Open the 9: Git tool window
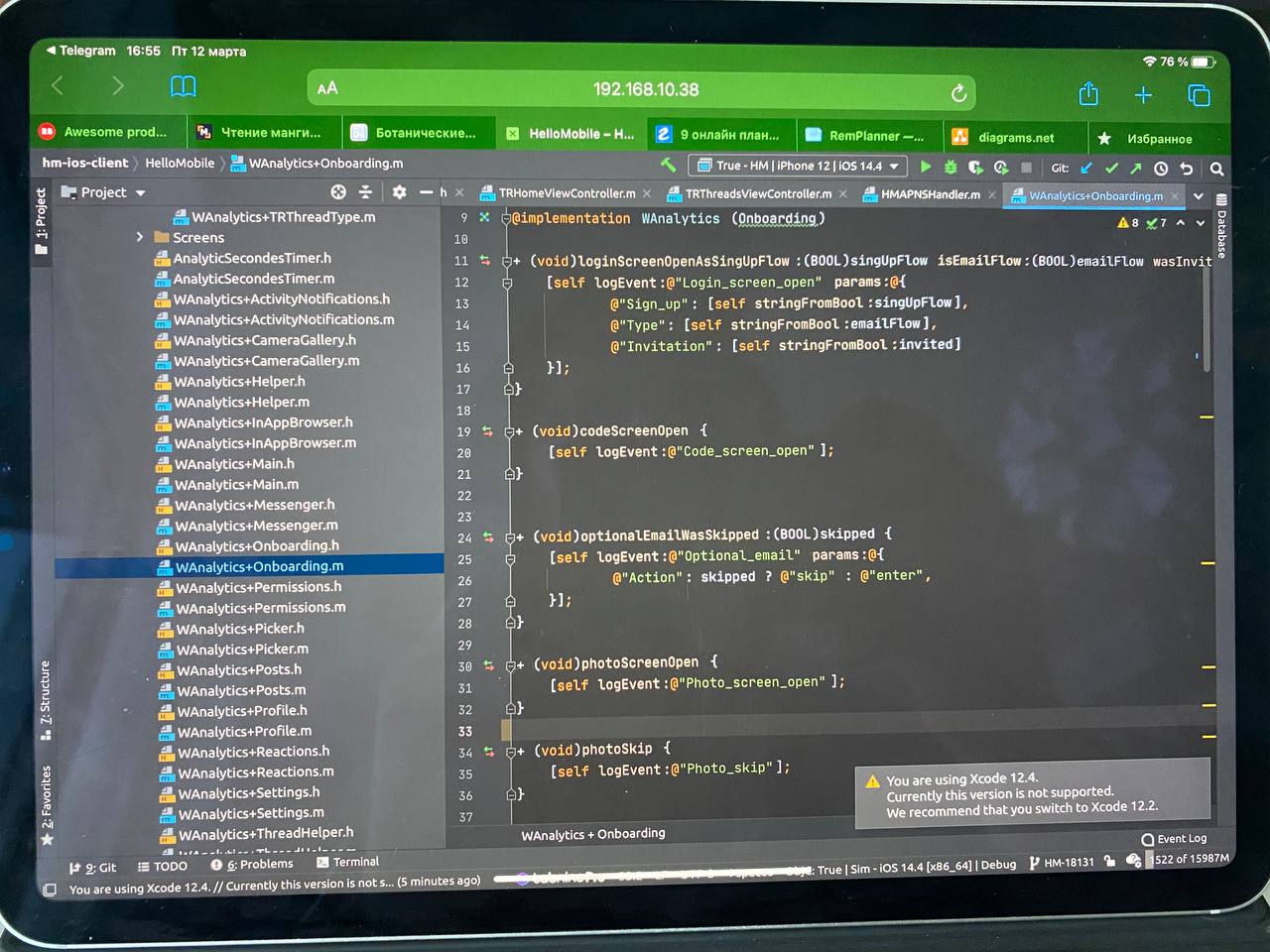The image size is (1270, 952). (92, 867)
